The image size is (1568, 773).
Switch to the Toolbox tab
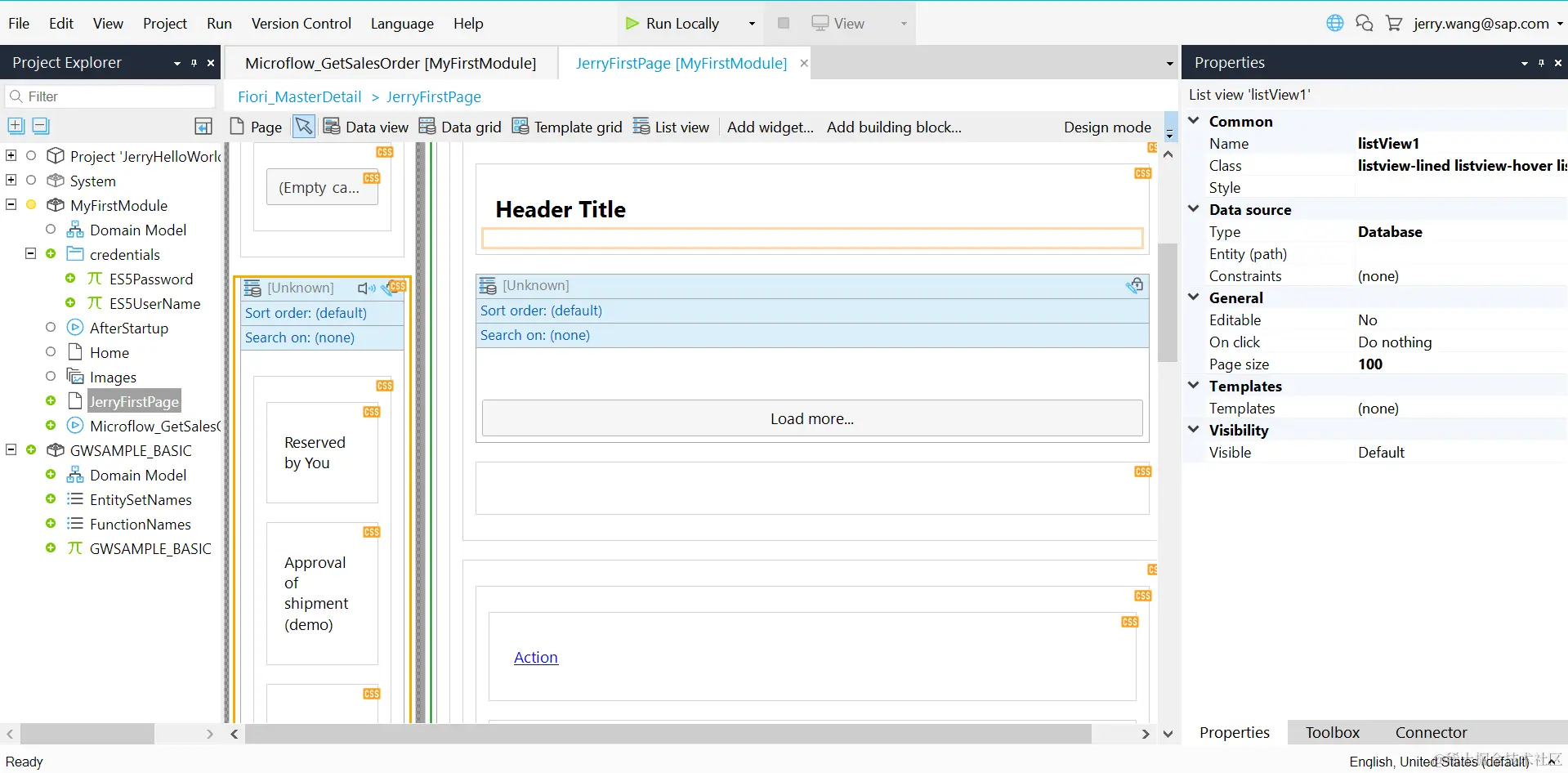(x=1332, y=732)
